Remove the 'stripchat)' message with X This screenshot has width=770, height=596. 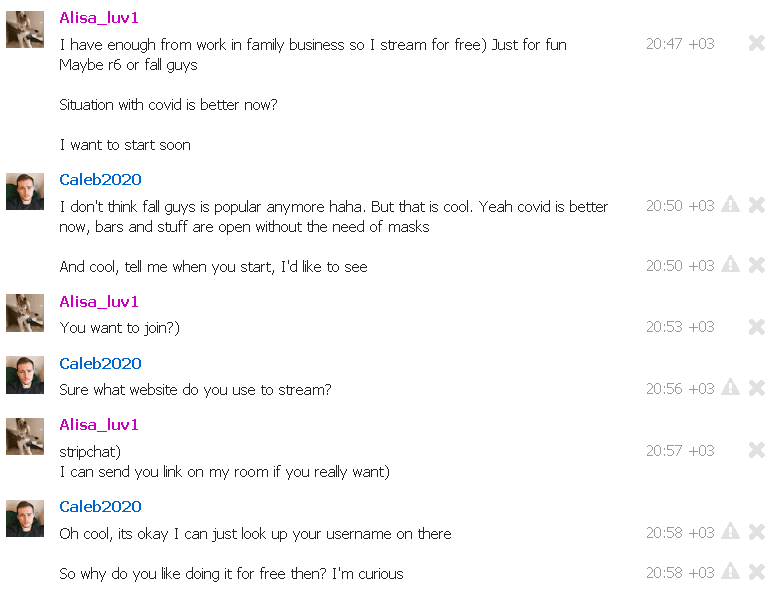pos(757,450)
